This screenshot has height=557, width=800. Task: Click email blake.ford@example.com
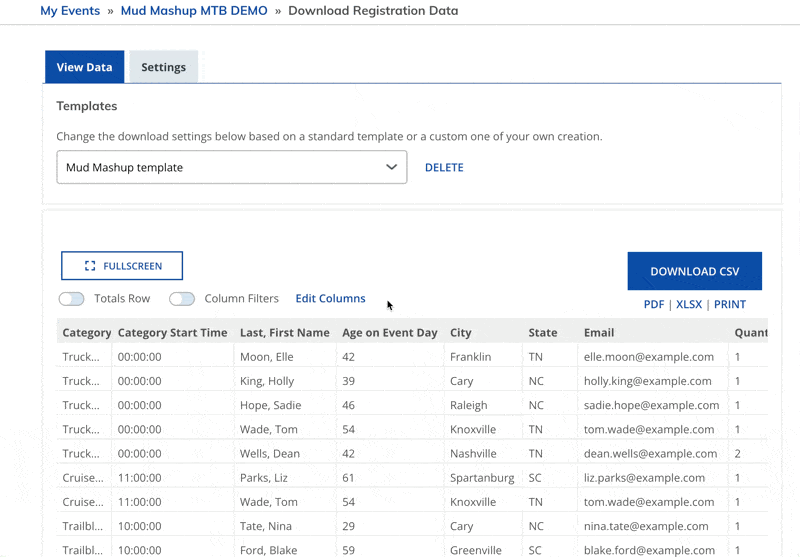click(649, 550)
